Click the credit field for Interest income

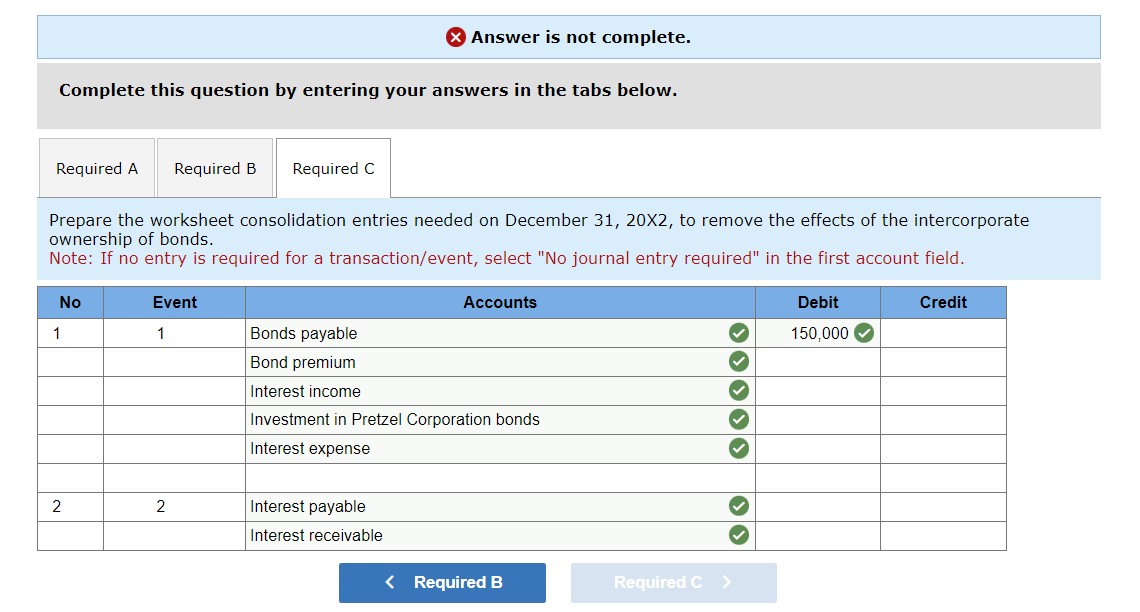point(942,390)
